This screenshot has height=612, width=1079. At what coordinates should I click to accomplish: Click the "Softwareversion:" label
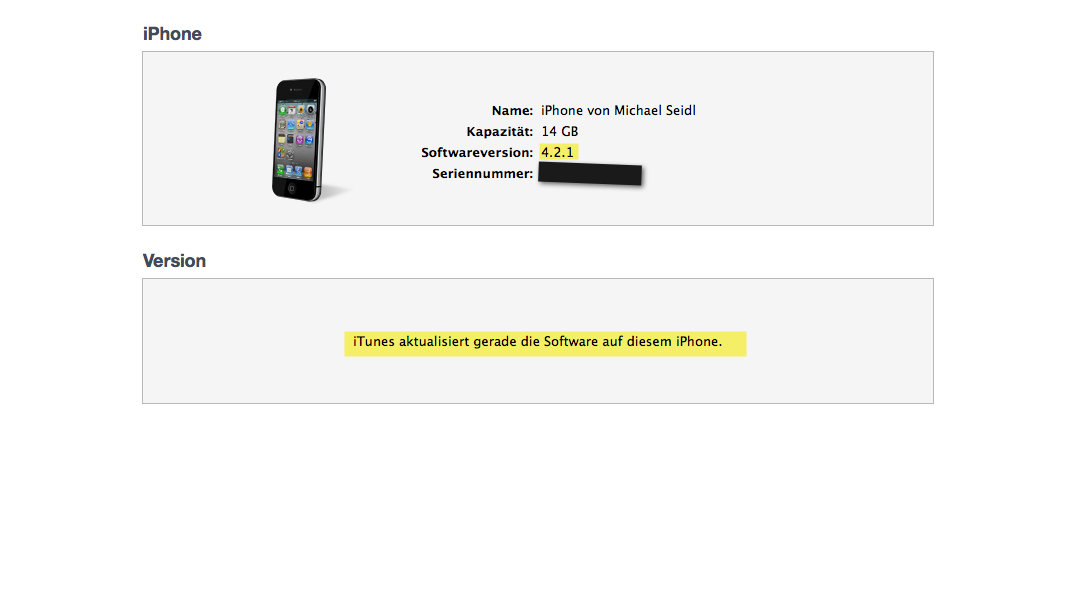[x=477, y=153]
